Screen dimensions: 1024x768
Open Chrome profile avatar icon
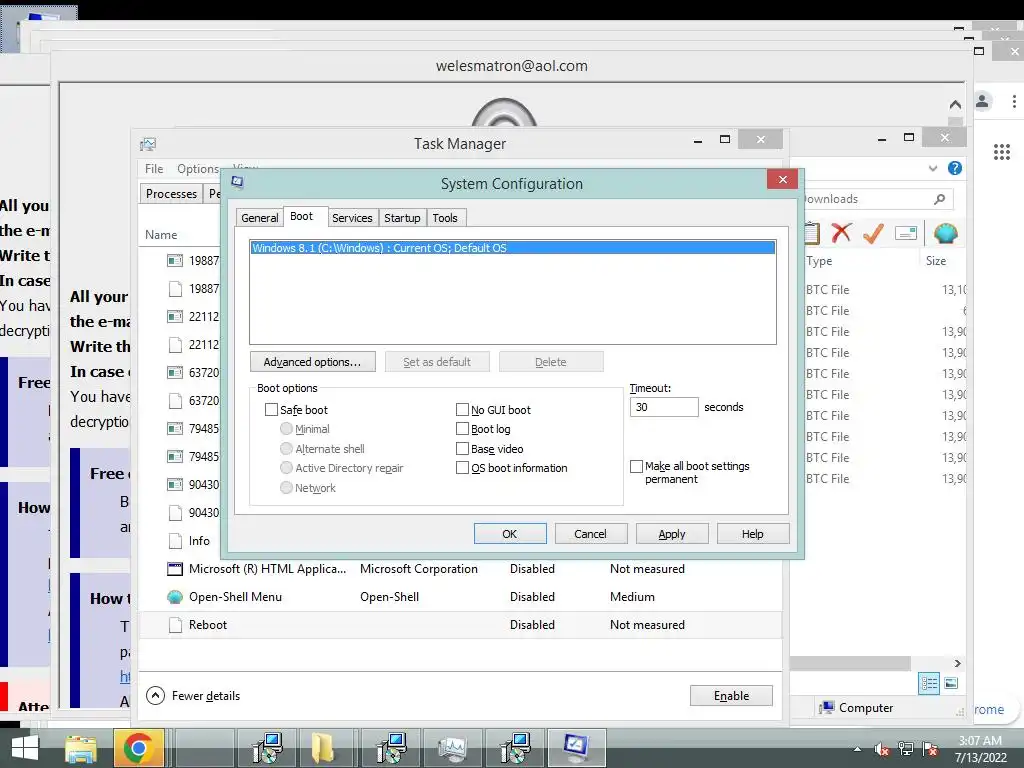click(982, 102)
